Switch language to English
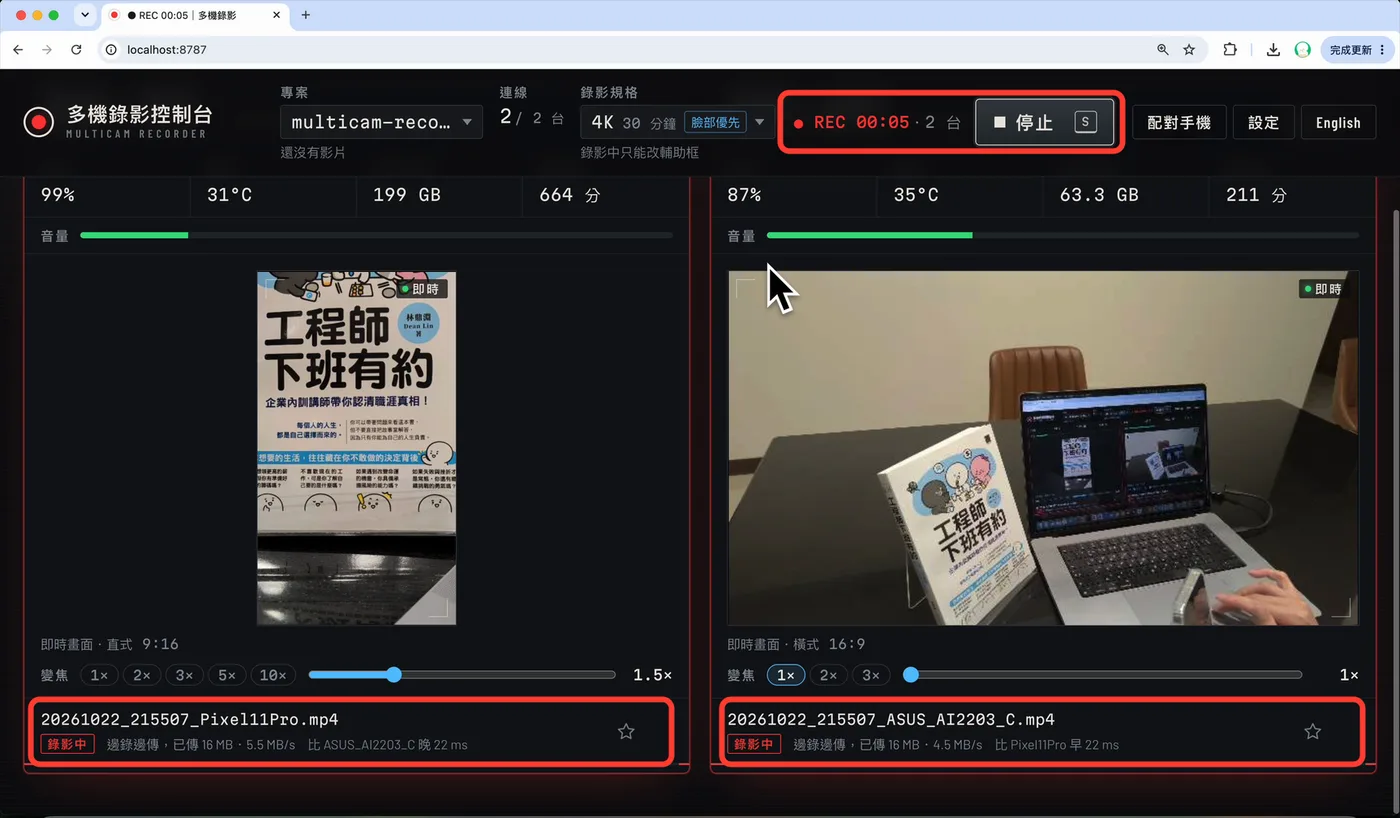The height and width of the screenshot is (818, 1400). [x=1338, y=122]
